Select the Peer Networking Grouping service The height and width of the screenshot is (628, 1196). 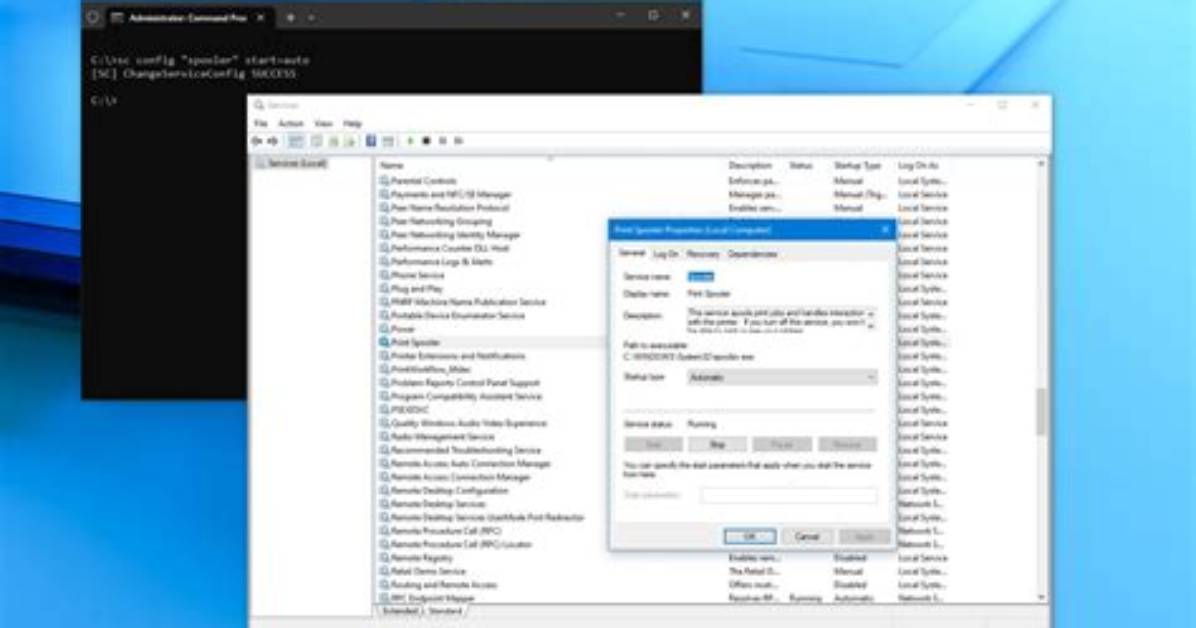441,221
